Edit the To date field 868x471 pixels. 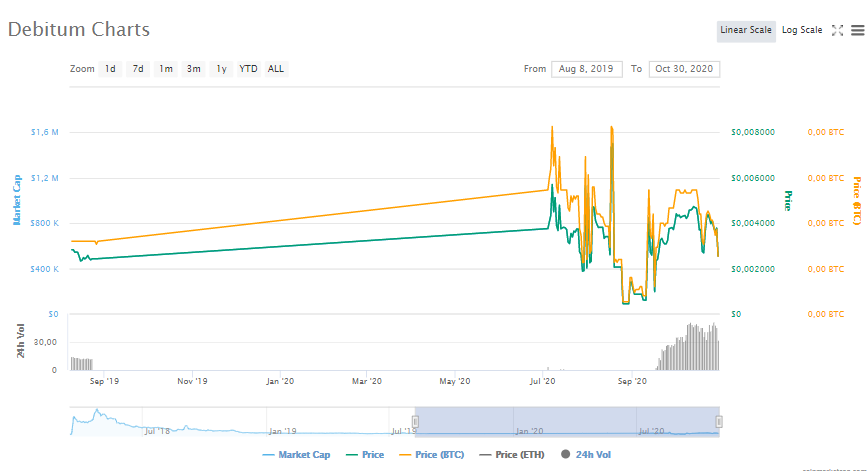[684, 69]
